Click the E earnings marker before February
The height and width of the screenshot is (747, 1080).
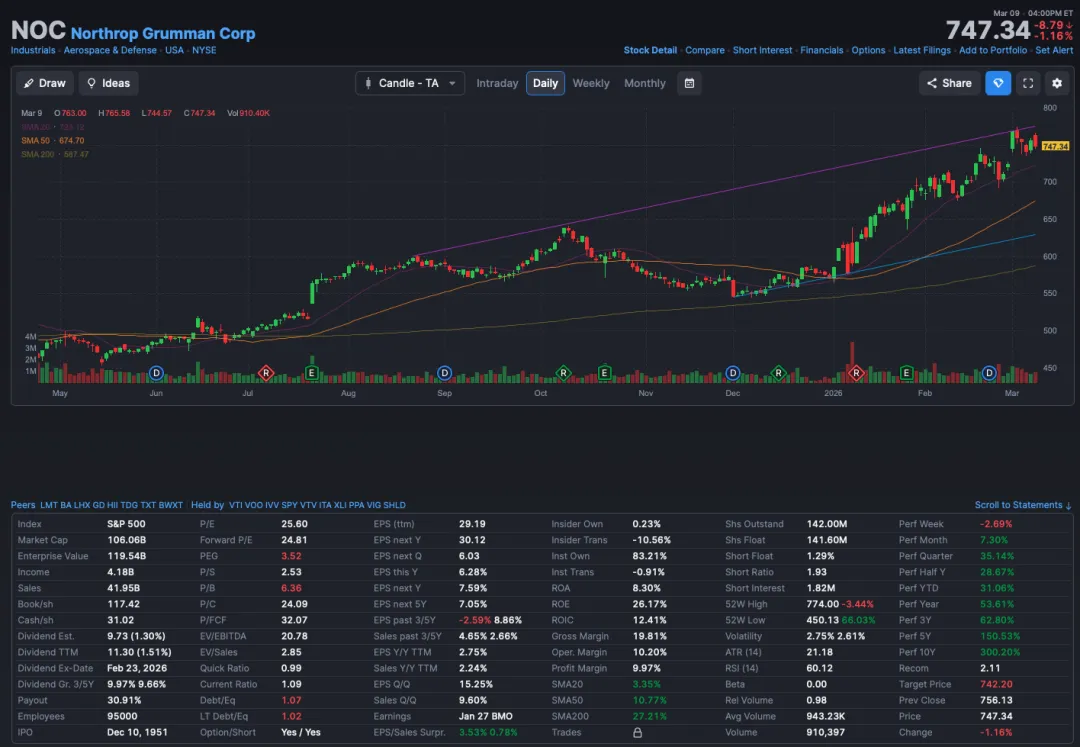pos(906,373)
